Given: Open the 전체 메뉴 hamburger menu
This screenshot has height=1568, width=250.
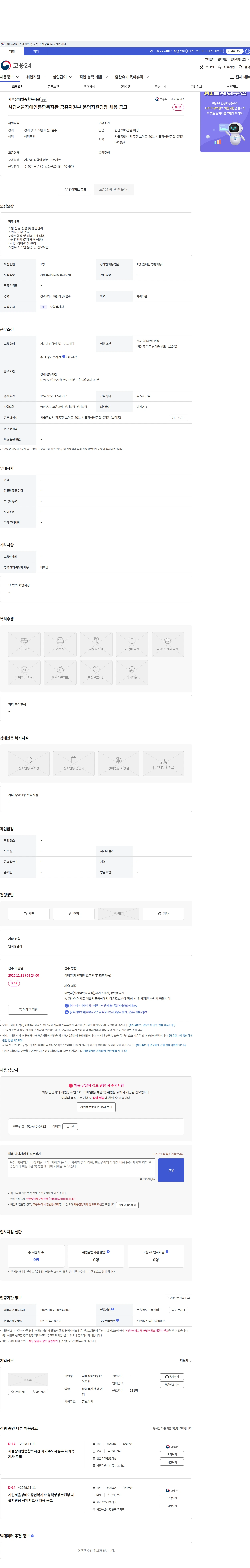Looking at the screenshot, I should tap(239, 77).
